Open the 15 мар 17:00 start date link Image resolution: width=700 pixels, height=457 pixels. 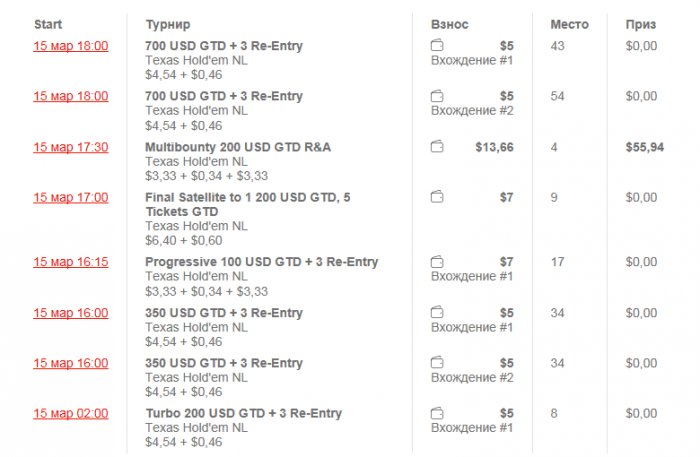70,197
